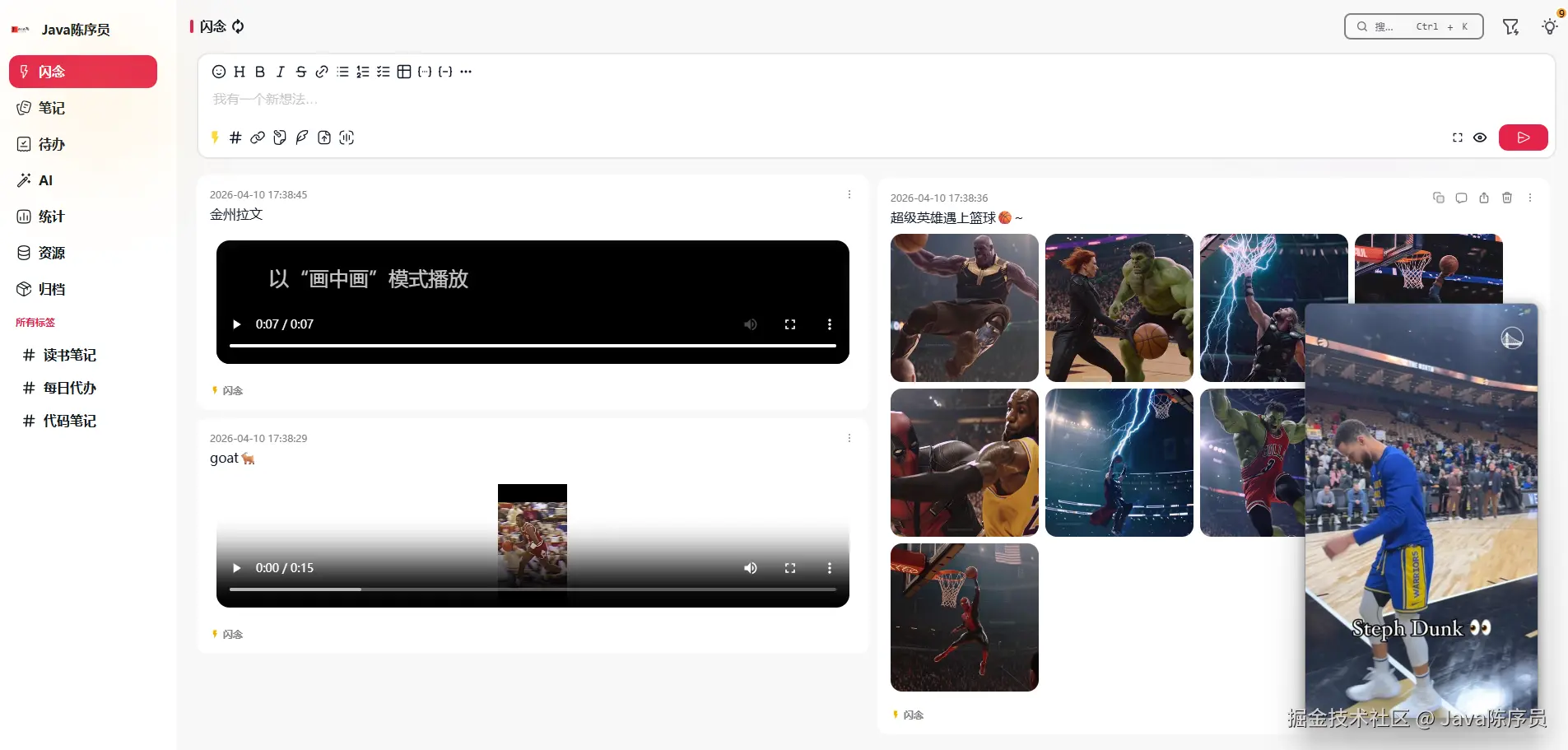The width and height of the screenshot is (1568, 750).
Task: Click the voice recording icon in editor
Action: (347, 137)
